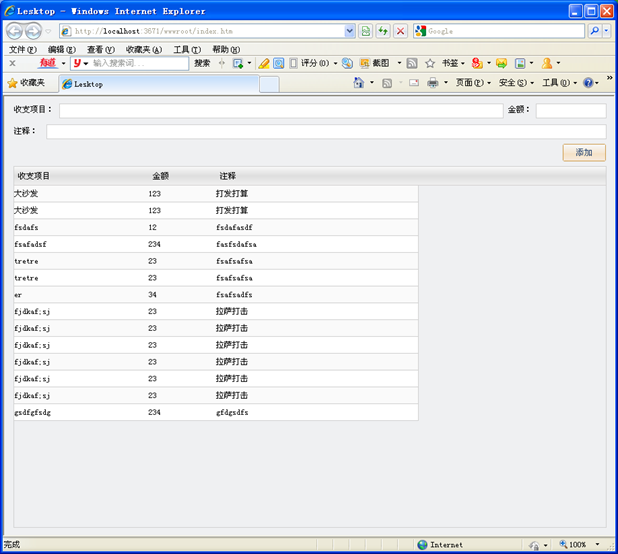The height and width of the screenshot is (554, 618).
Task: Click the Youdao 搜索 search button
Action: [x=202, y=63]
